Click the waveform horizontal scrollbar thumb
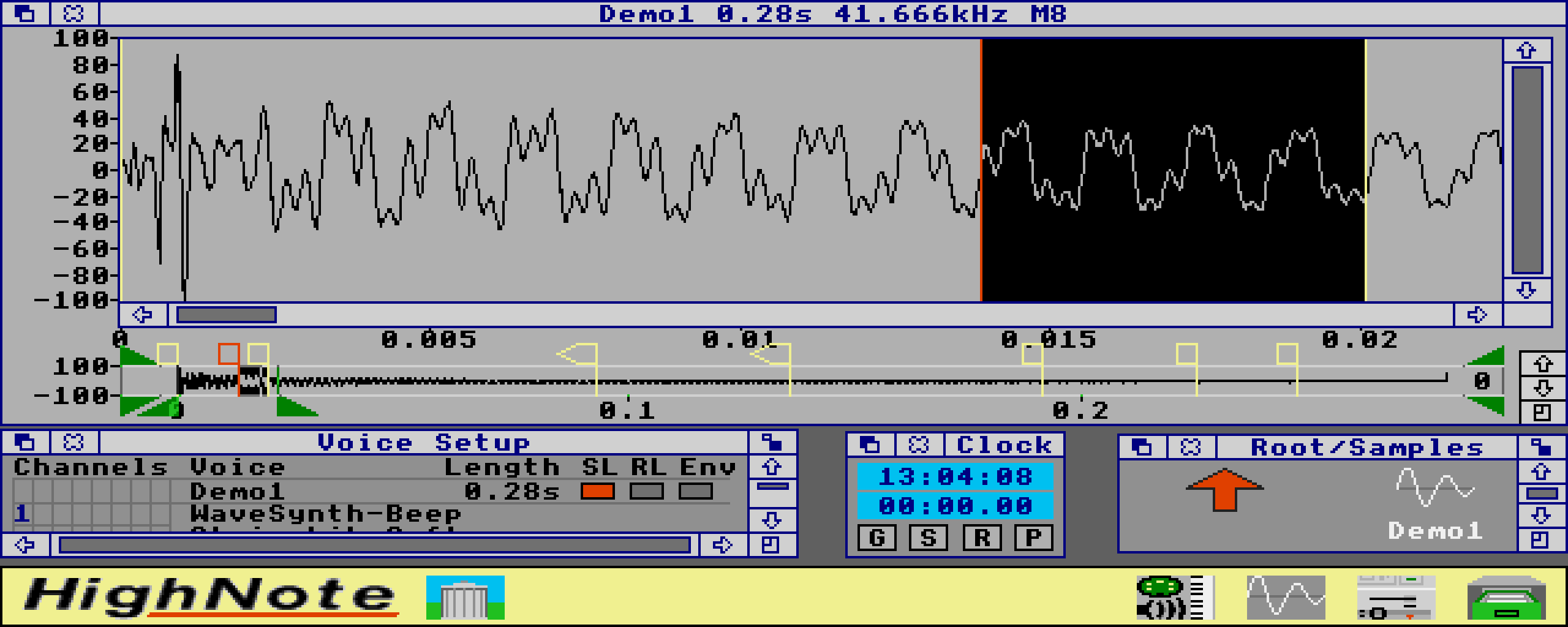 (226, 315)
